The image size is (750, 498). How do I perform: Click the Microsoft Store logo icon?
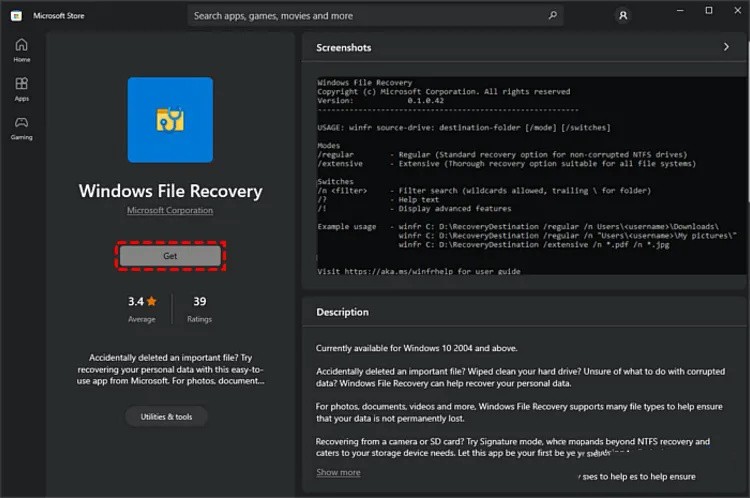click(16, 16)
